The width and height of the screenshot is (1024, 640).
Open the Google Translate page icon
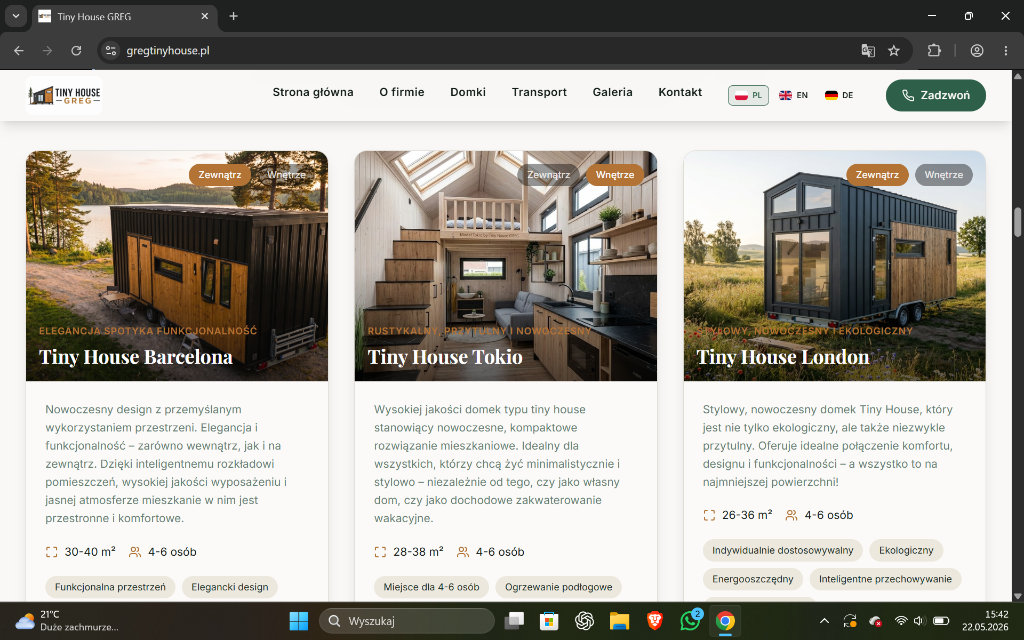point(868,50)
